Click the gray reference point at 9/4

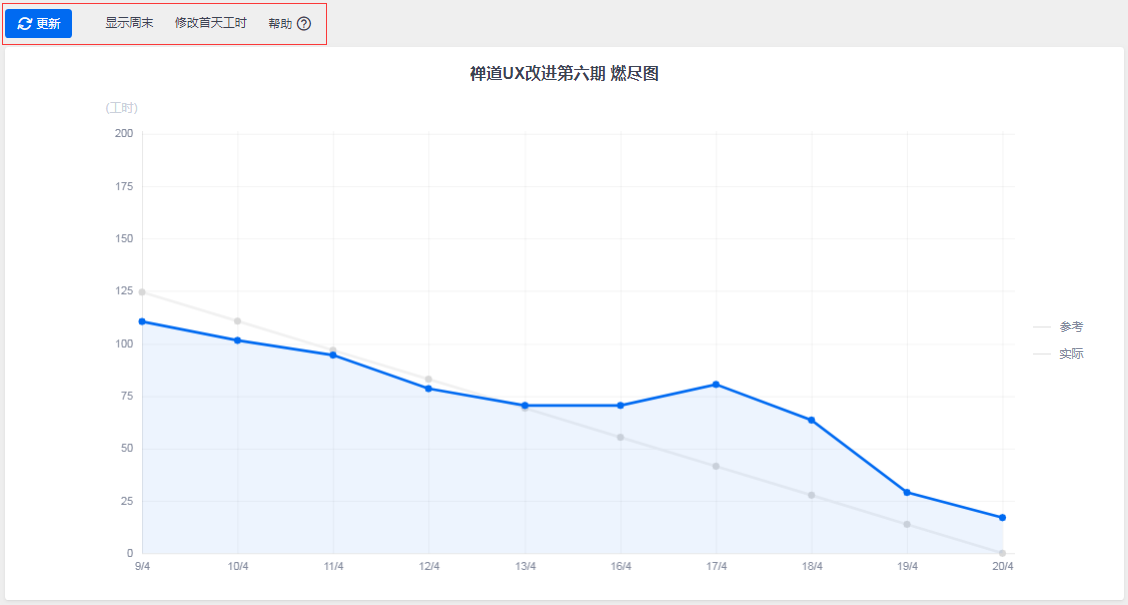point(142,292)
